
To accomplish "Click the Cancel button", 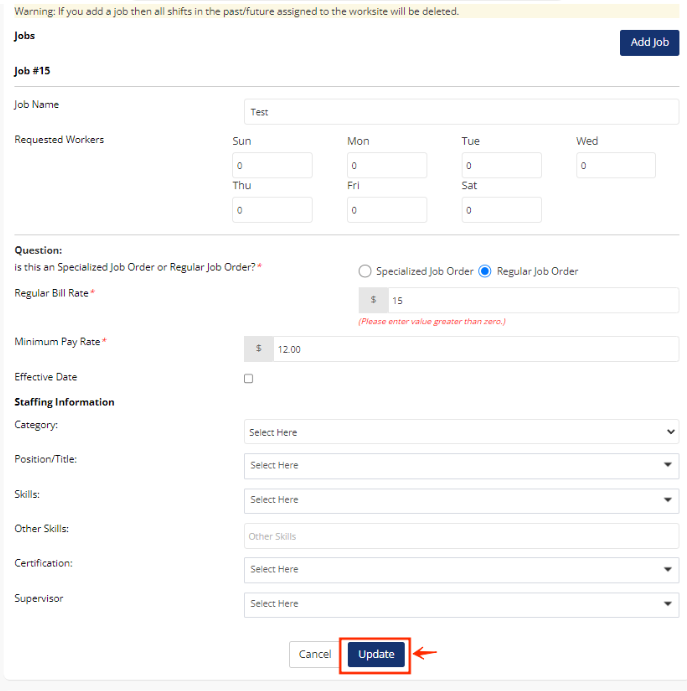I will (314, 654).
